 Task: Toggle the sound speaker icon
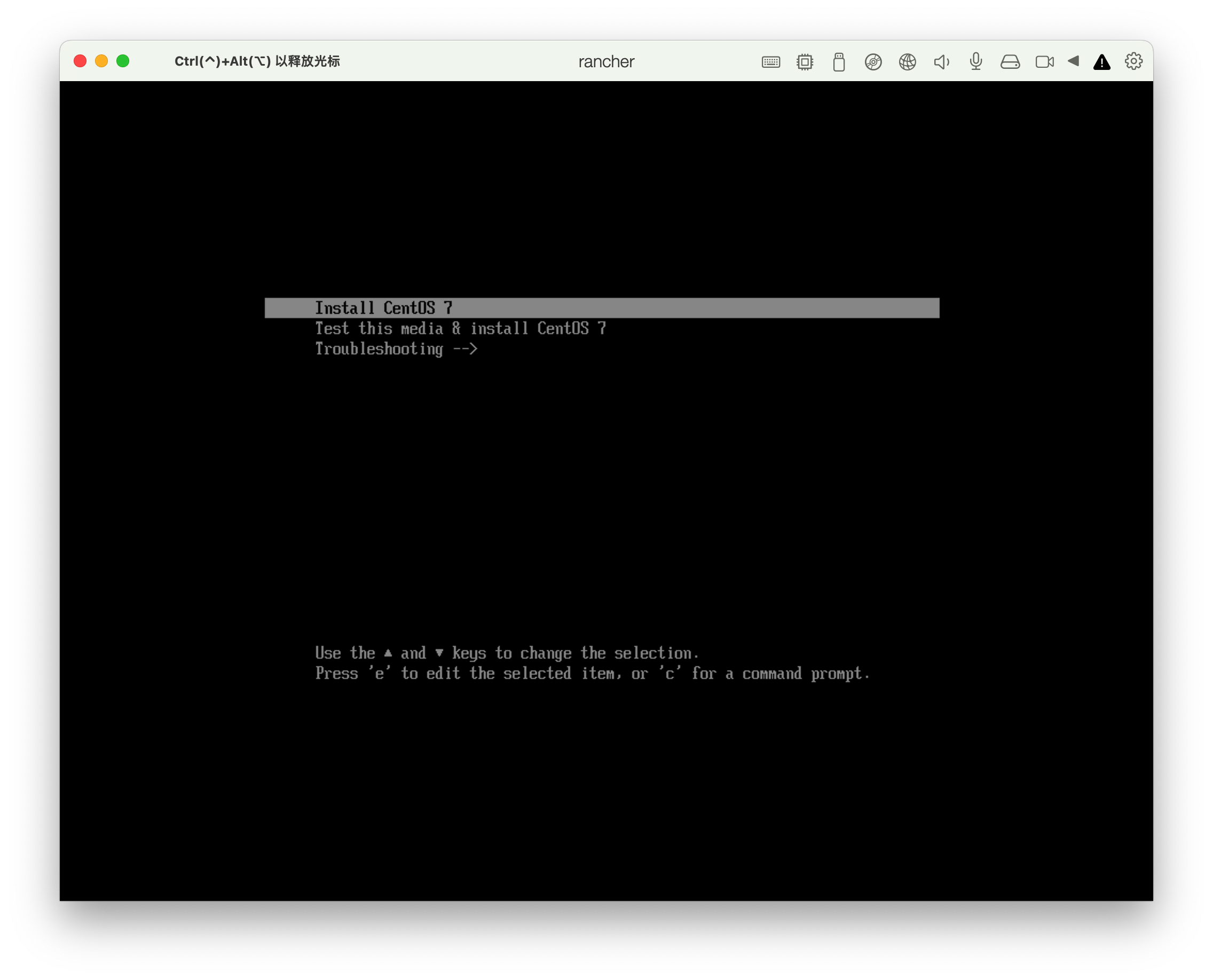(x=941, y=61)
